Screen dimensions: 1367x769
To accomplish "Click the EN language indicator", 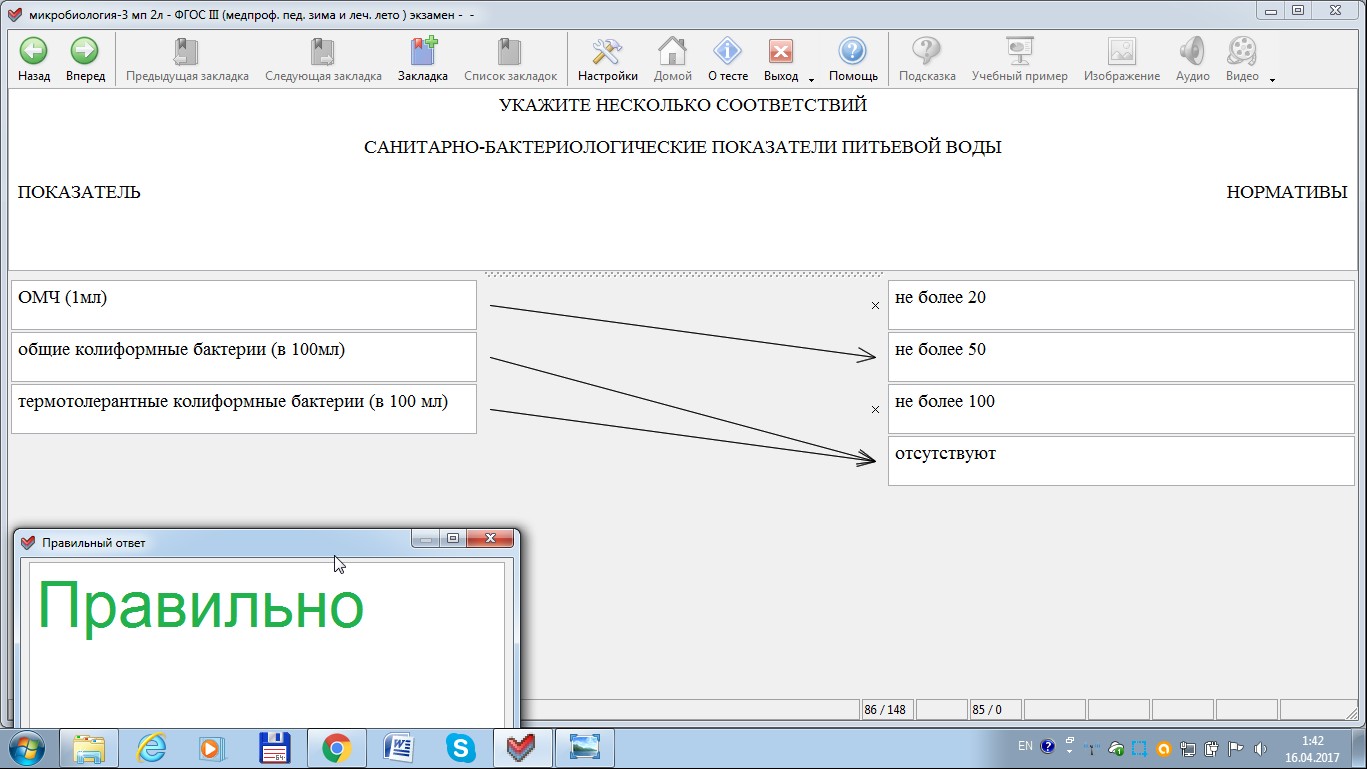I will click(x=1025, y=746).
